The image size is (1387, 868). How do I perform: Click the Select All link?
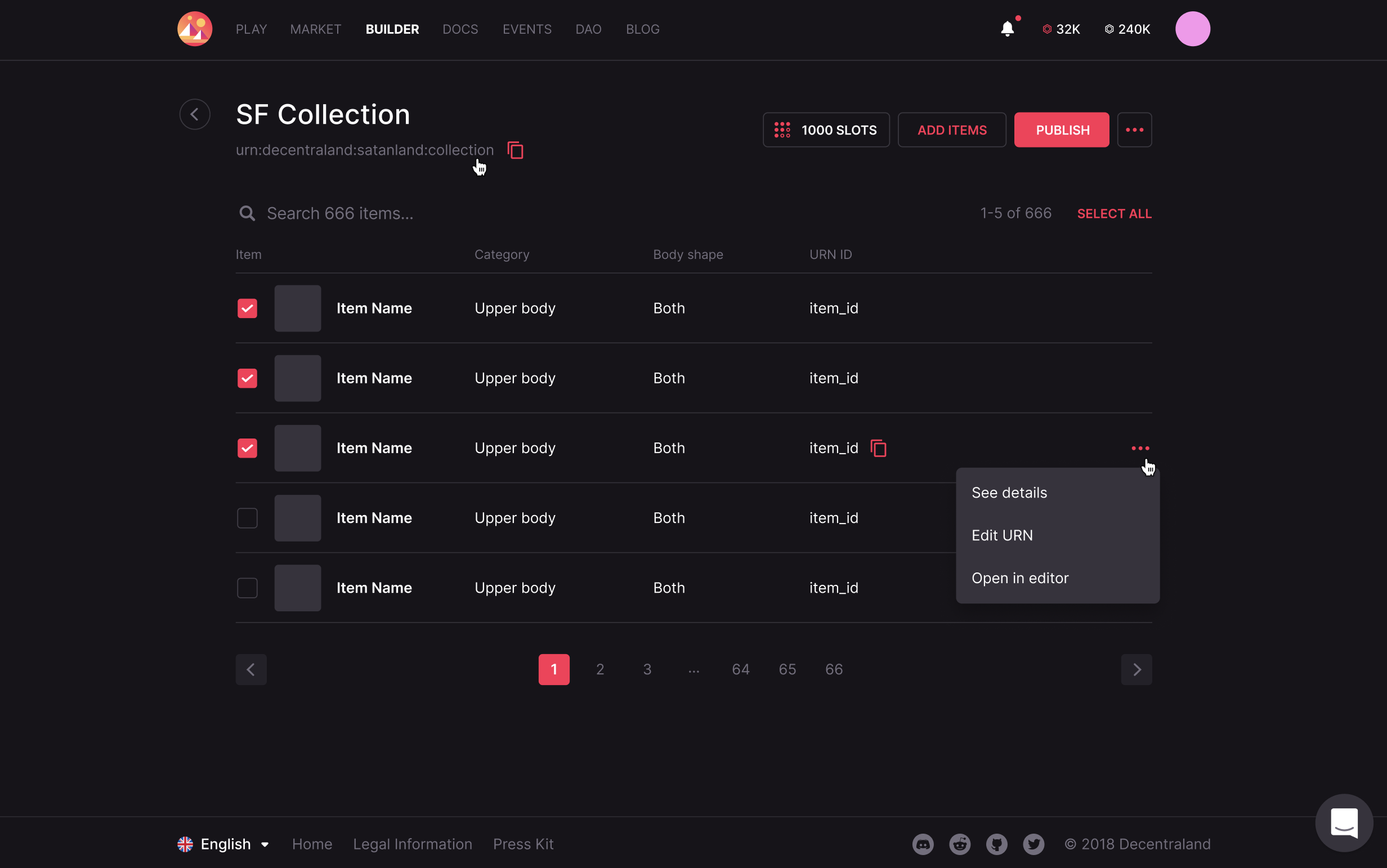pyautogui.click(x=1114, y=213)
